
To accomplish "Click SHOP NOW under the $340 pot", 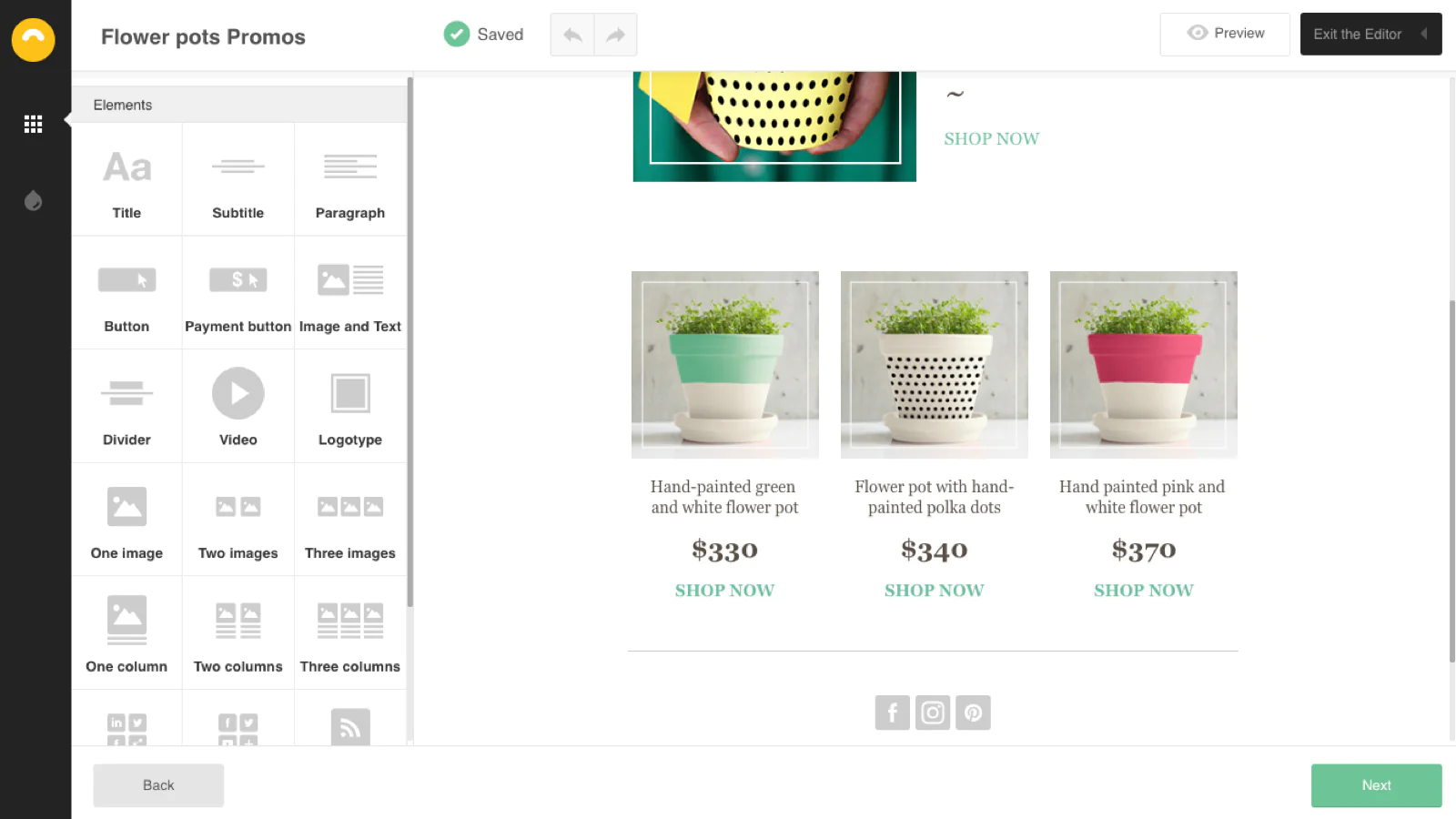I will (935, 591).
